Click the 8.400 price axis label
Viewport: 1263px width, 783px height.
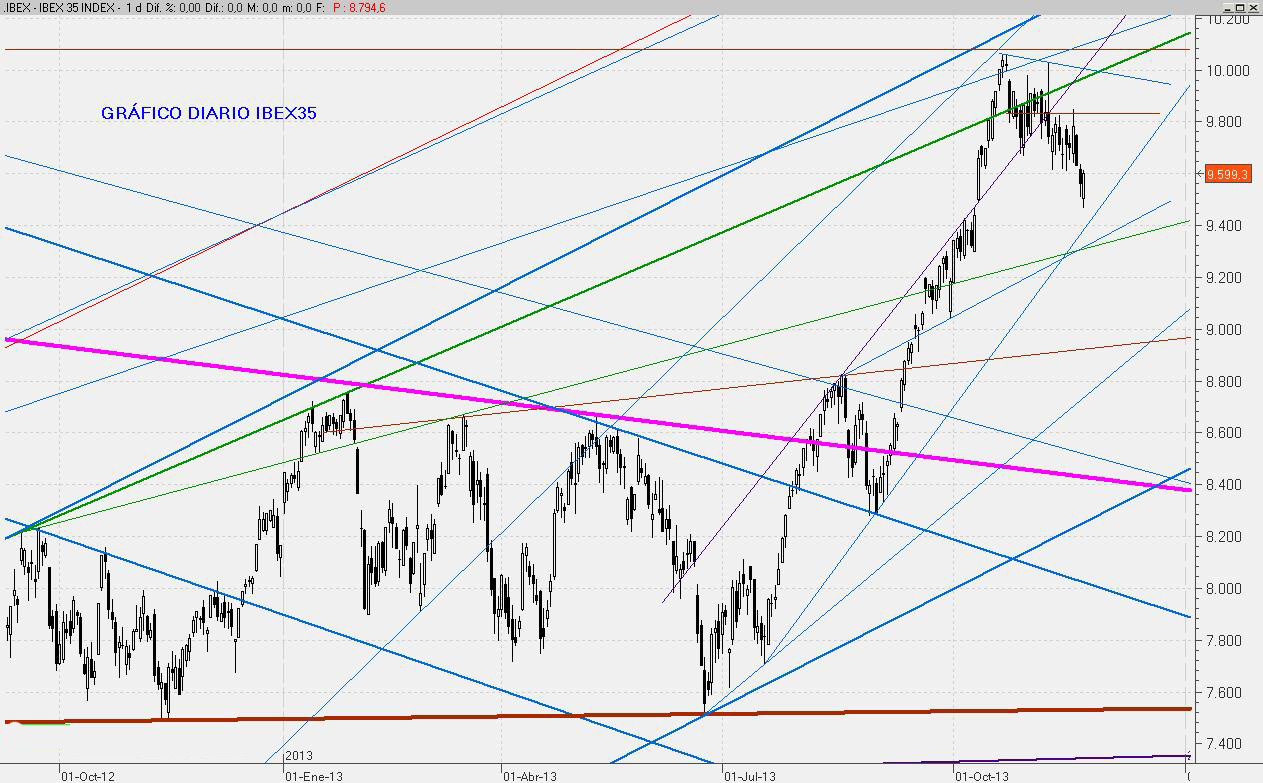[x=1226, y=485]
